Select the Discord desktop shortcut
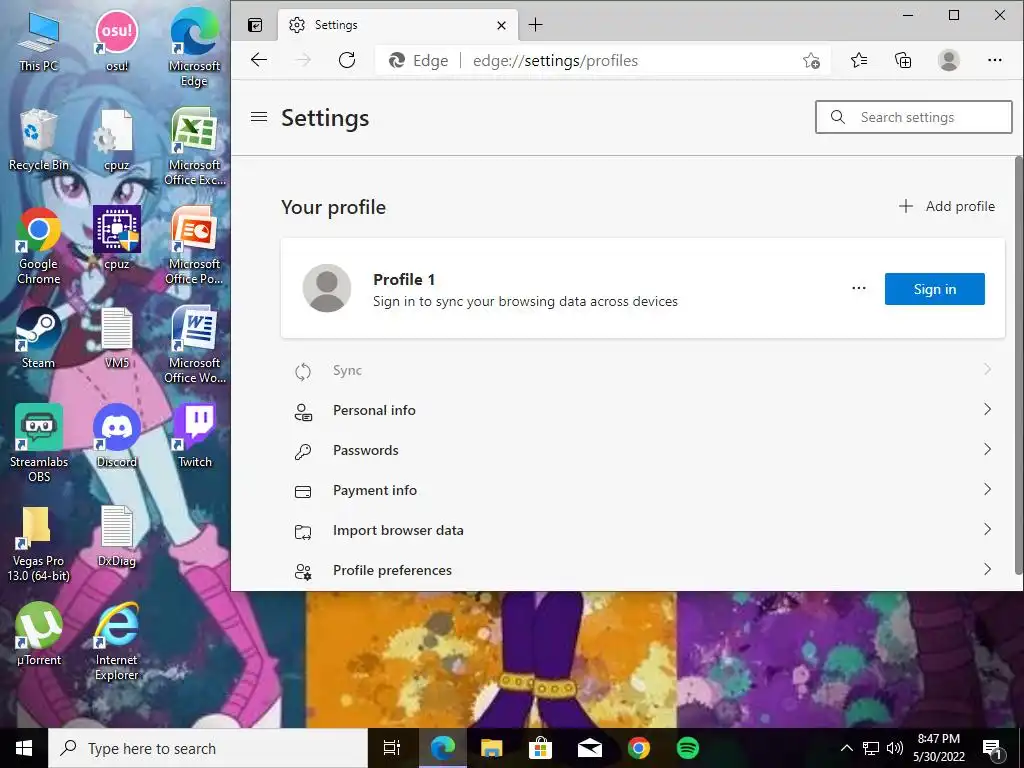Image resolution: width=1024 pixels, height=768 pixels. 117,436
